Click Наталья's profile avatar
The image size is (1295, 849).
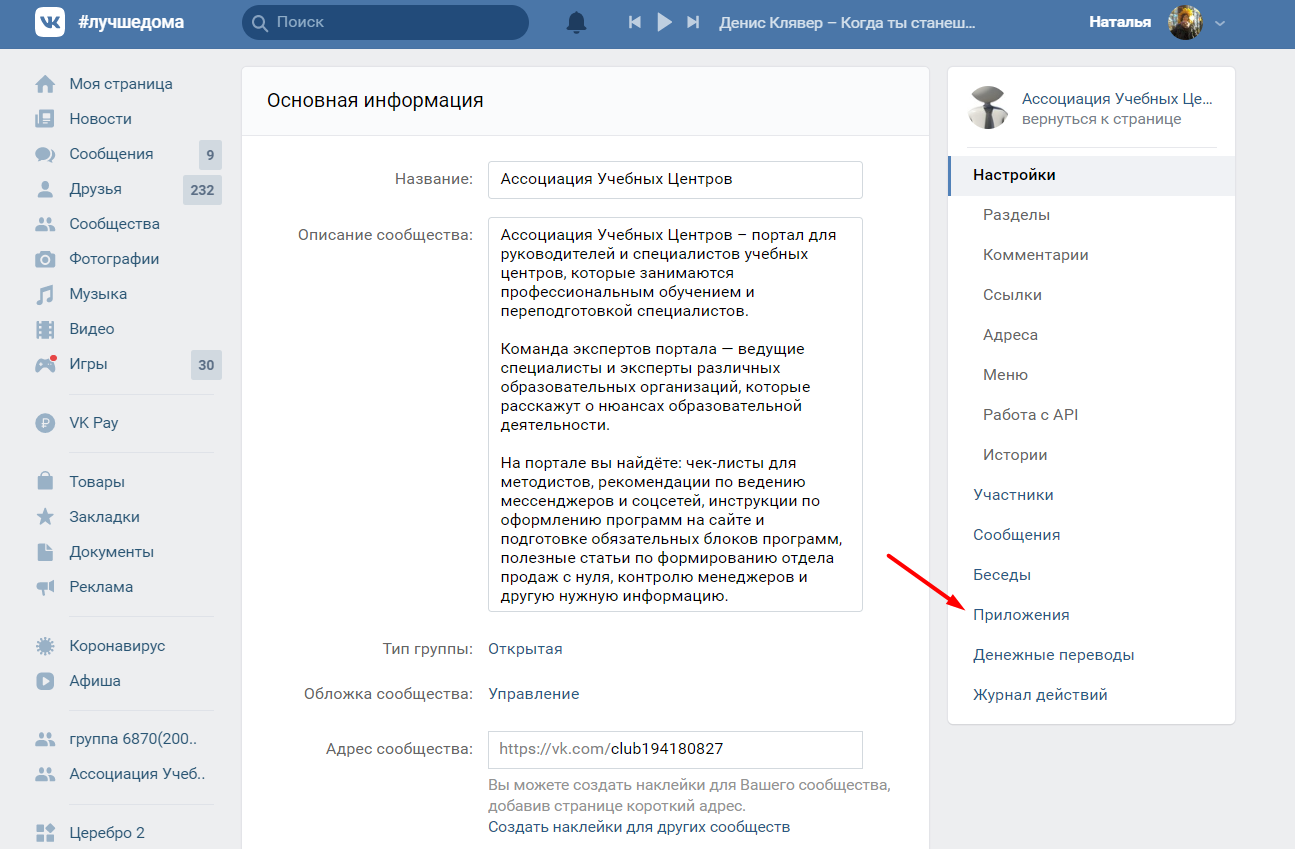tap(1185, 22)
